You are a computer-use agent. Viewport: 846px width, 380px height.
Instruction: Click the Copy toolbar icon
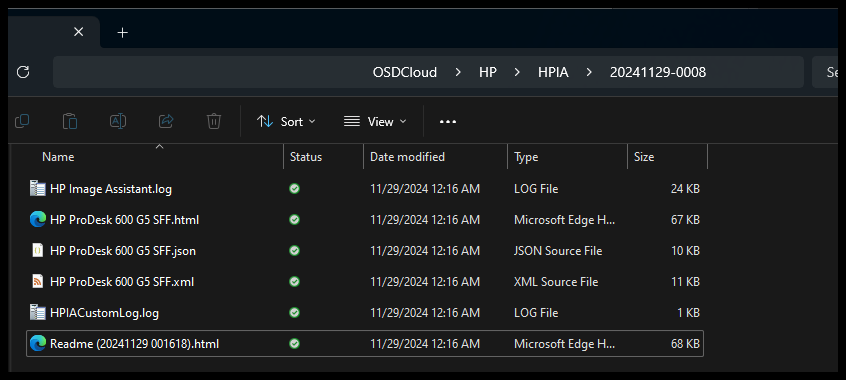22,121
